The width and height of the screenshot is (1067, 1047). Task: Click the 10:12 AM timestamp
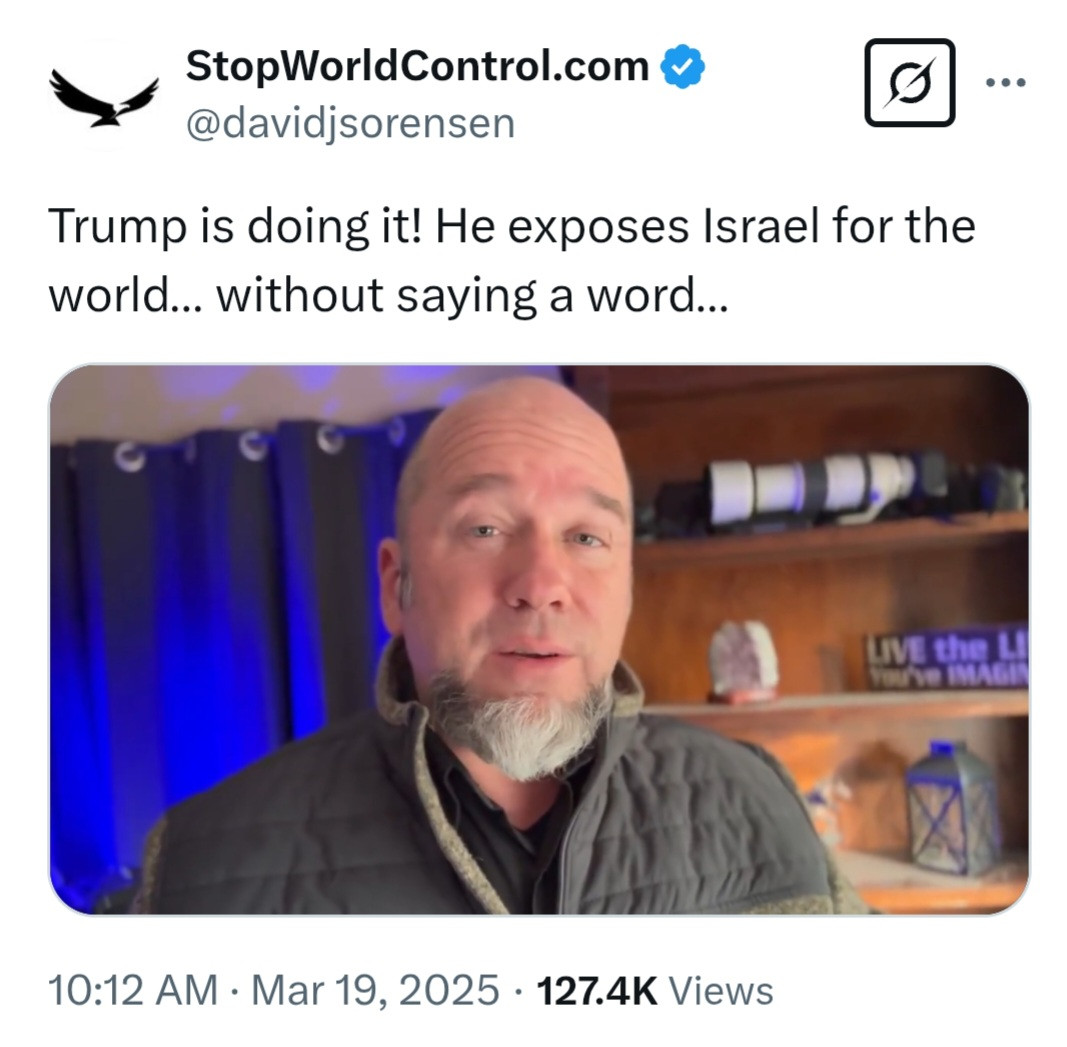pos(133,990)
